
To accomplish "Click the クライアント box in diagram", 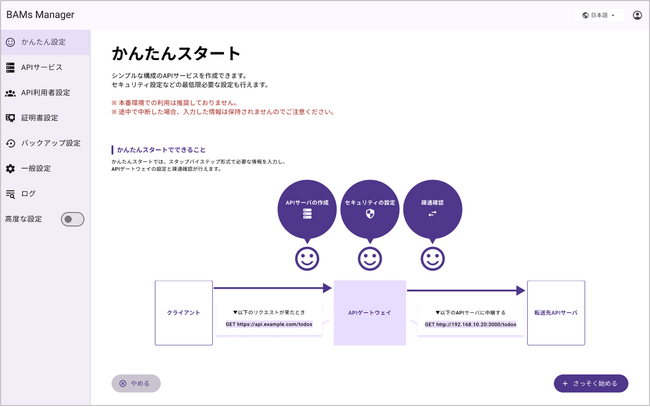I will point(184,313).
